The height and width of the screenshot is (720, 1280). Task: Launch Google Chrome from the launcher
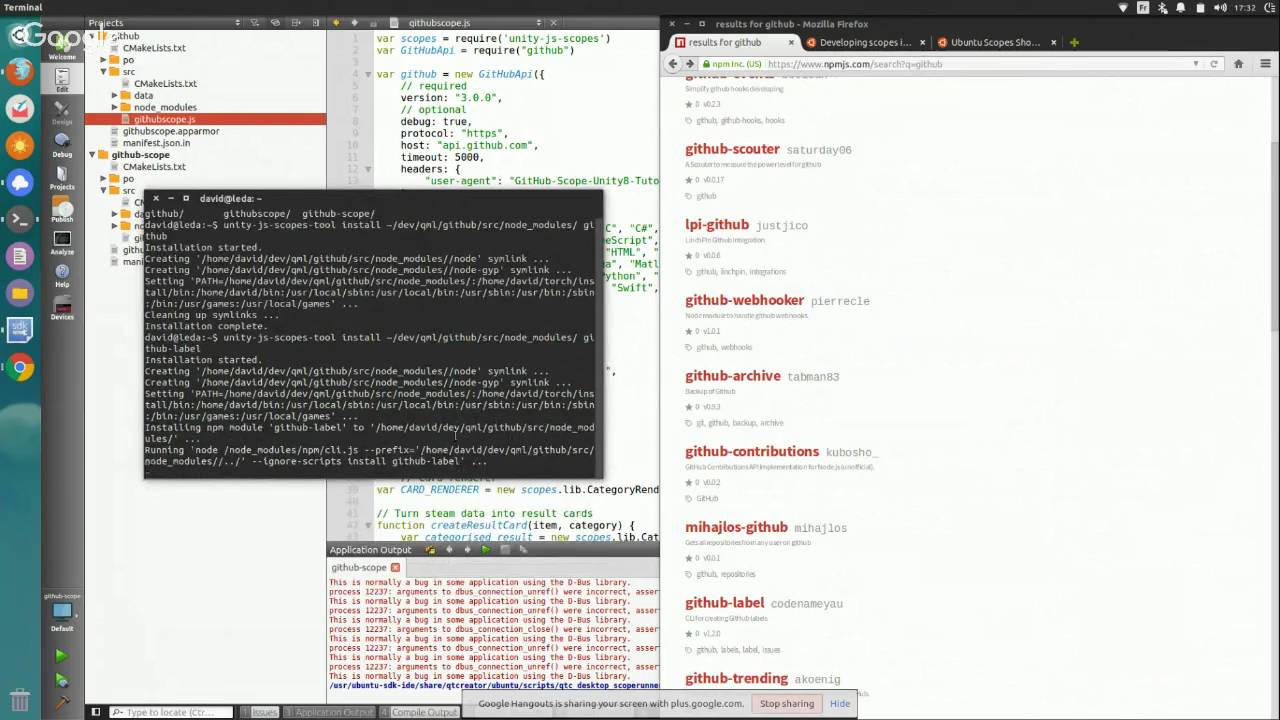pyautogui.click(x=20, y=367)
